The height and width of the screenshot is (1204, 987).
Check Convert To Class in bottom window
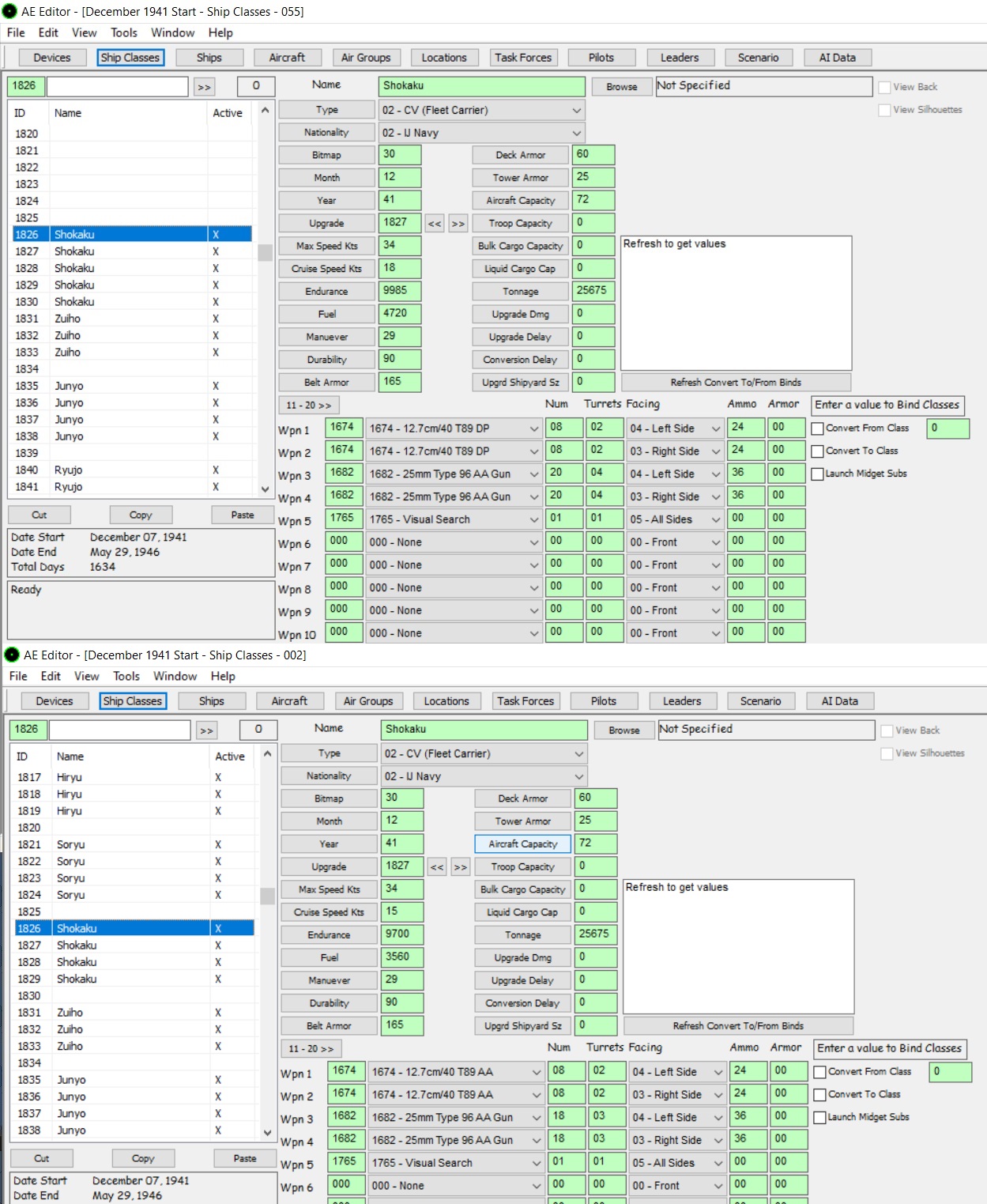(x=821, y=1095)
